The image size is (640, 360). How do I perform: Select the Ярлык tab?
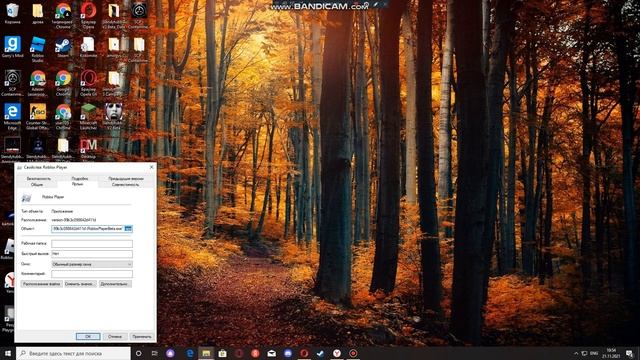point(78,184)
